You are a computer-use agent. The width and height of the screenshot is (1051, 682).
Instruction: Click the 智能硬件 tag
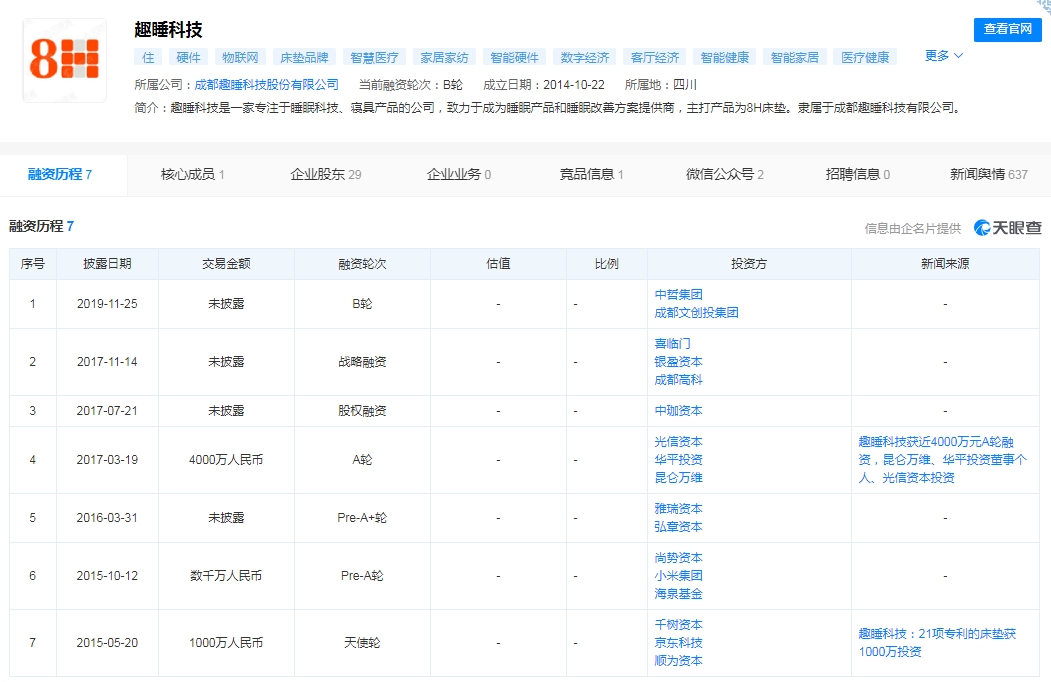coord(514,58)
